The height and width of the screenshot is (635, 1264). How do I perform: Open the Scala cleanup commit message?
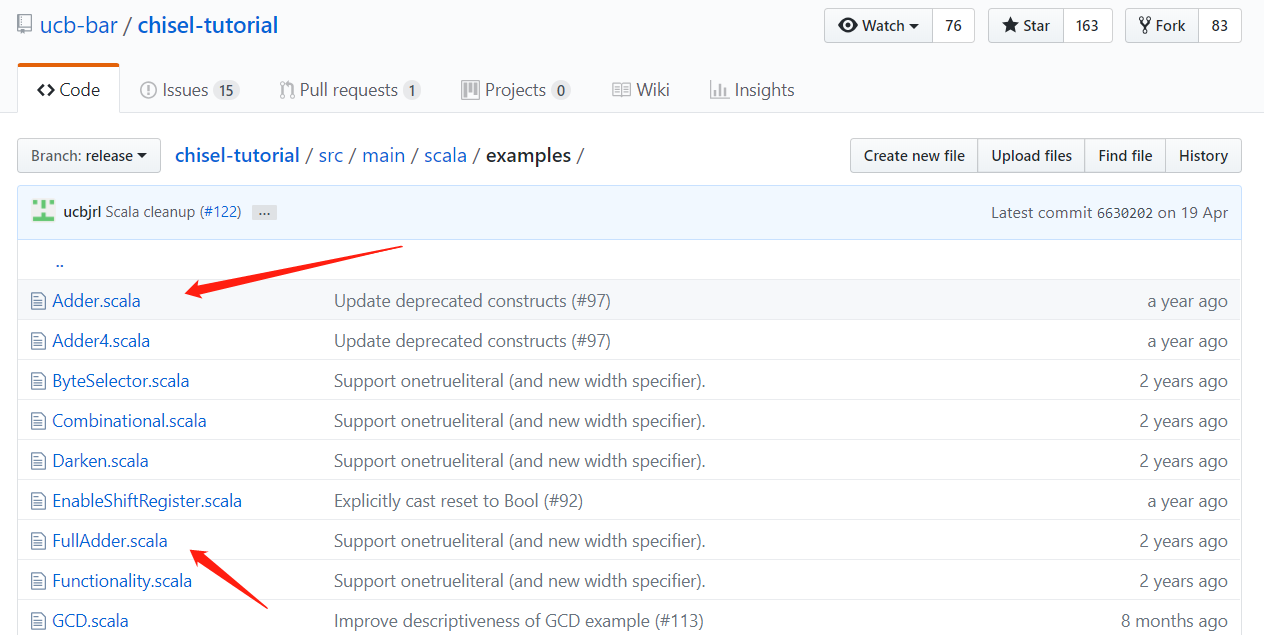pyautogui.click(x=150, y=212)
